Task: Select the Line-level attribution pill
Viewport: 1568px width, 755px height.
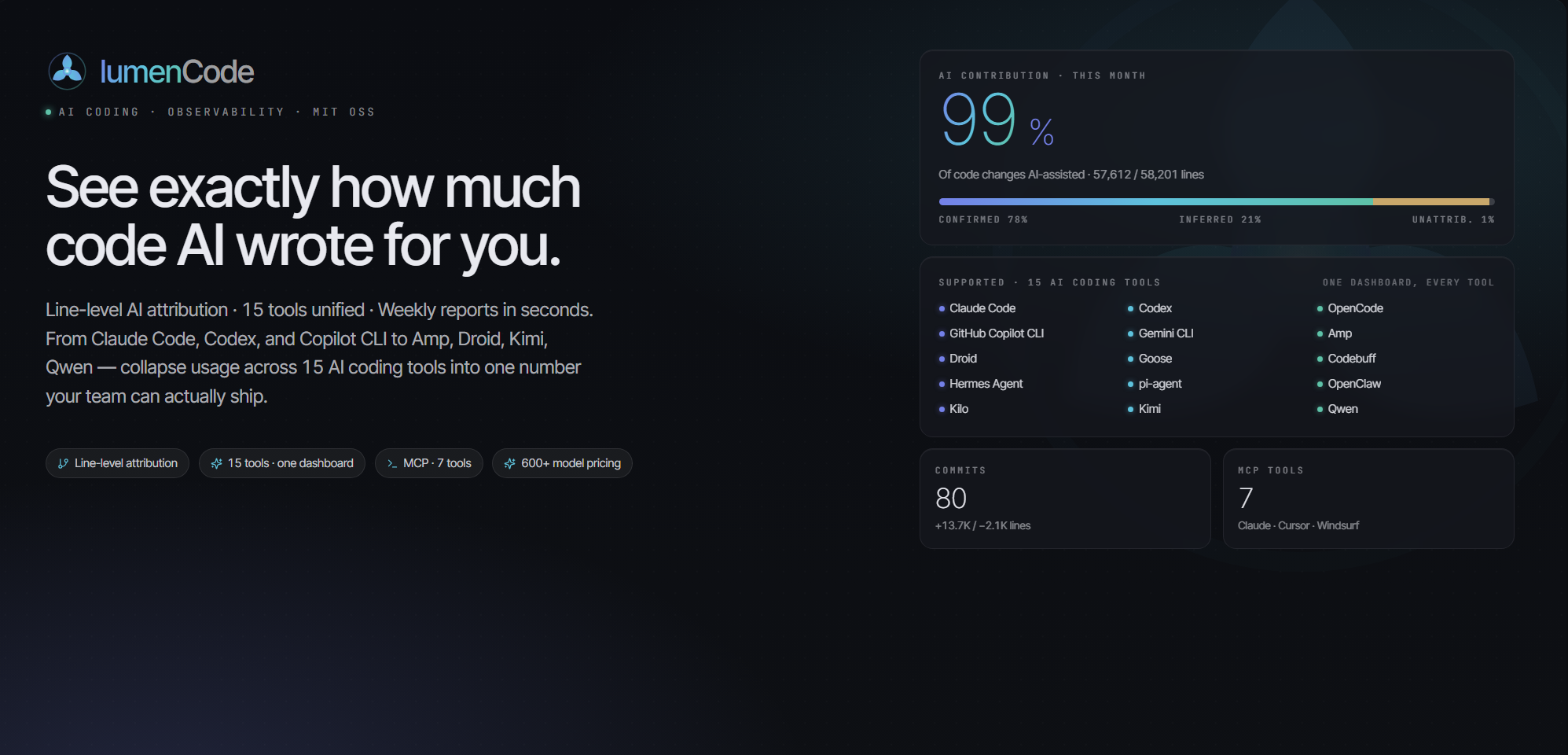Action: (117, 463)
